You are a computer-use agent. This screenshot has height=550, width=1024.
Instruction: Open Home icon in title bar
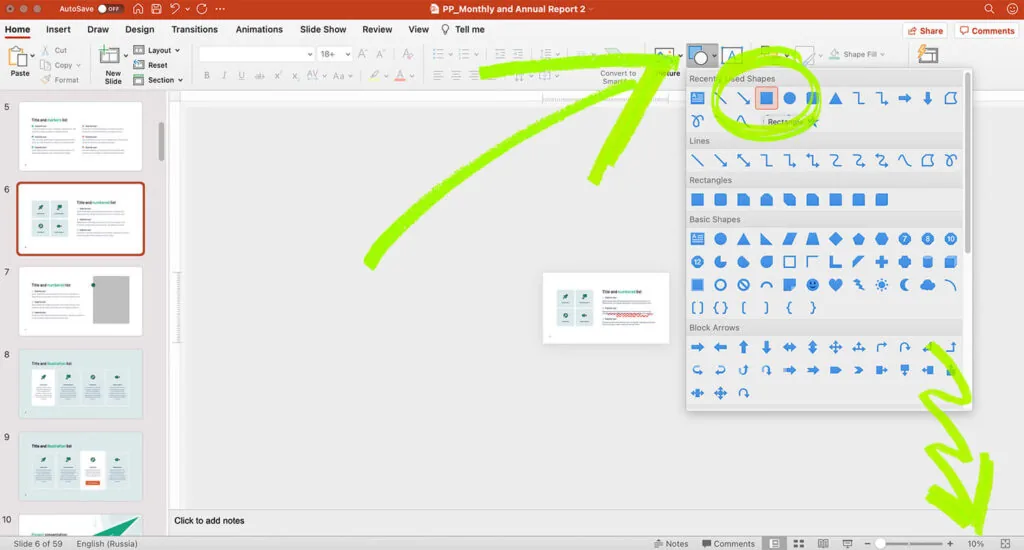click(x=138, y=9)
